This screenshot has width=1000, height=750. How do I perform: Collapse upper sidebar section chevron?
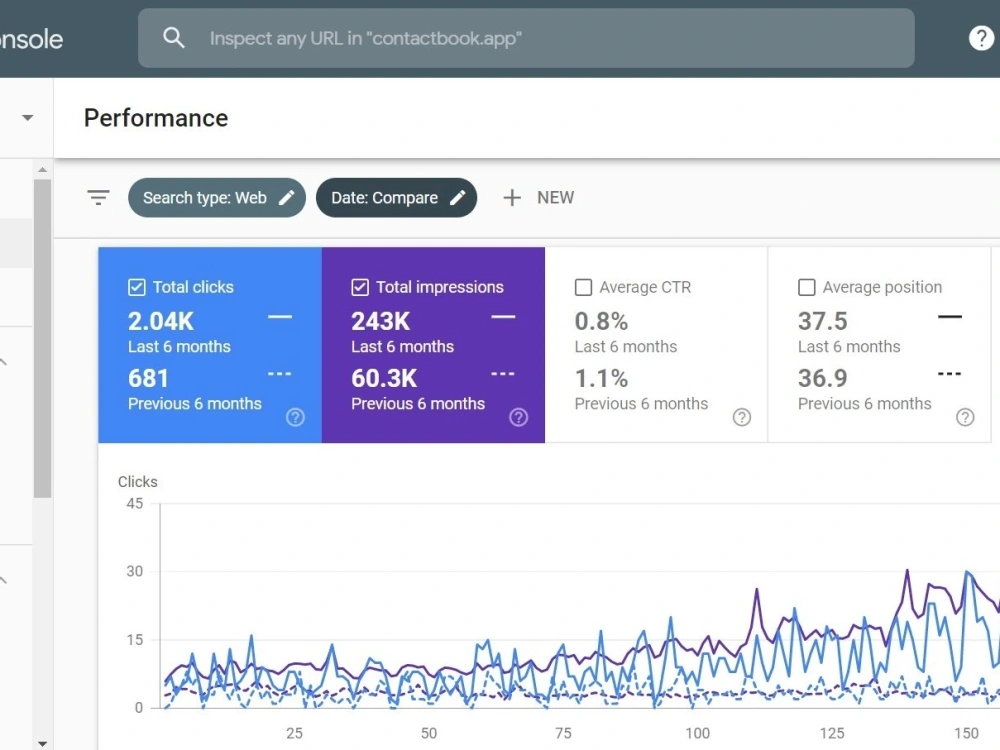click(x=4, y=362)
